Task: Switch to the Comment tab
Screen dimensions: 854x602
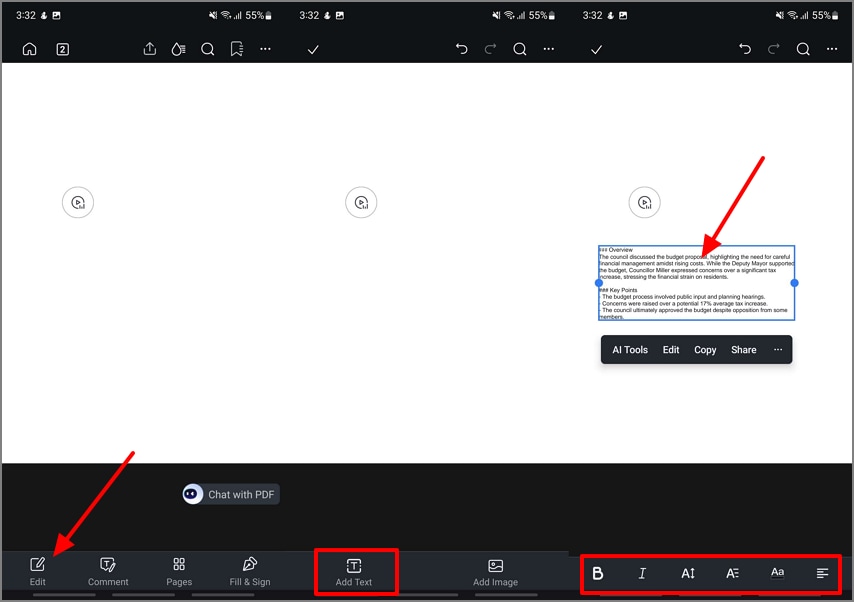Action: [108, 571]
